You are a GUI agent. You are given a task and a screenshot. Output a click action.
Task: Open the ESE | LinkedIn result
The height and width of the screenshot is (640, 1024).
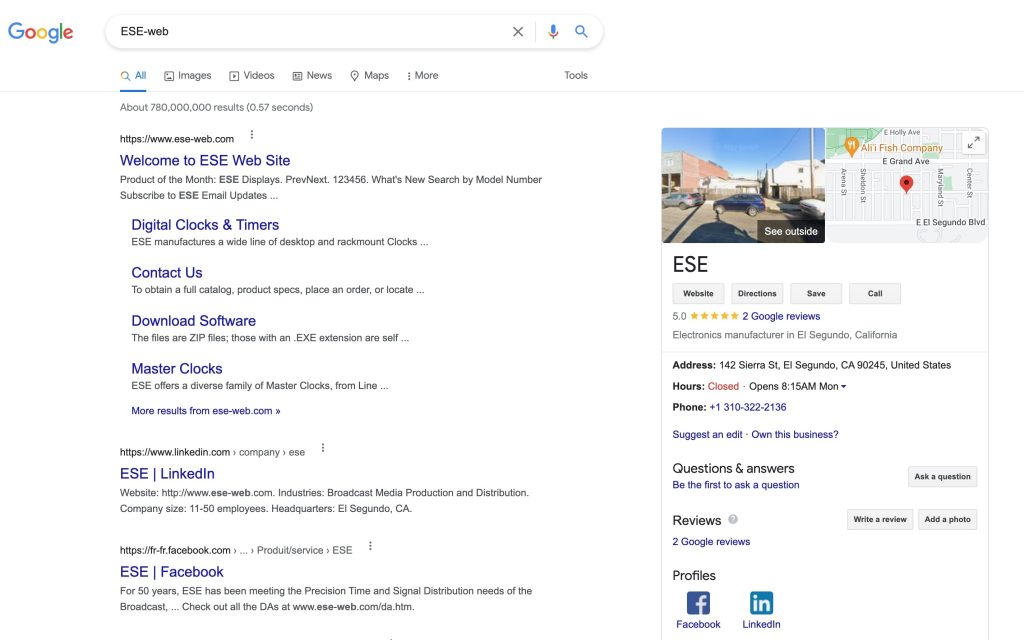coord(167,474)
